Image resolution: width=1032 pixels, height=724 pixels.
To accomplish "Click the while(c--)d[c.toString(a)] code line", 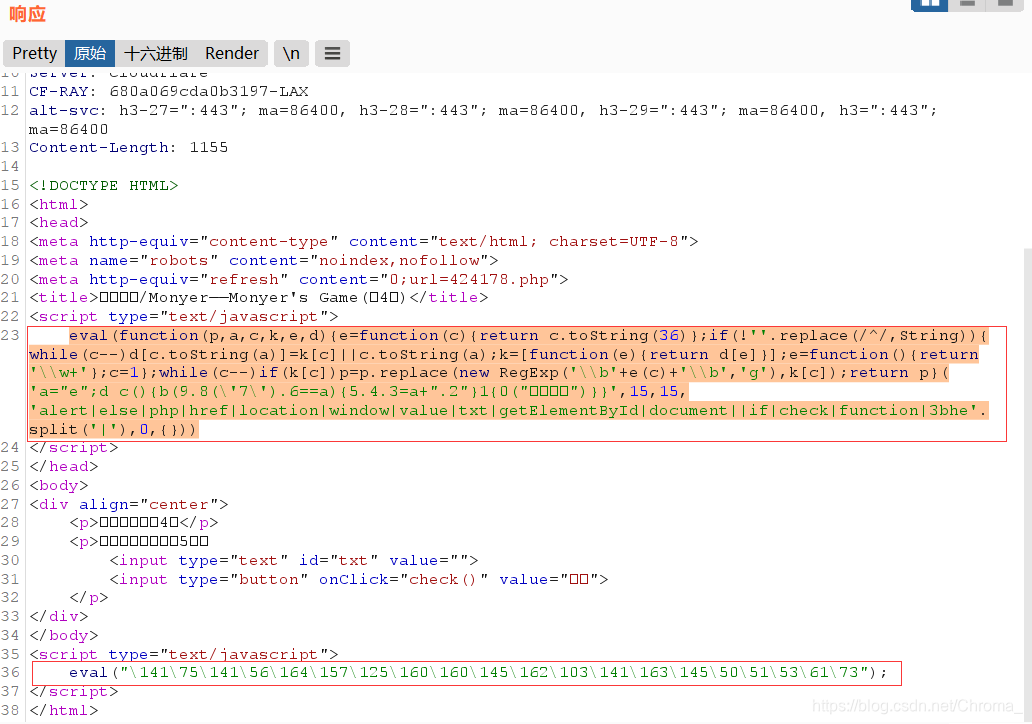I will 503,355.
